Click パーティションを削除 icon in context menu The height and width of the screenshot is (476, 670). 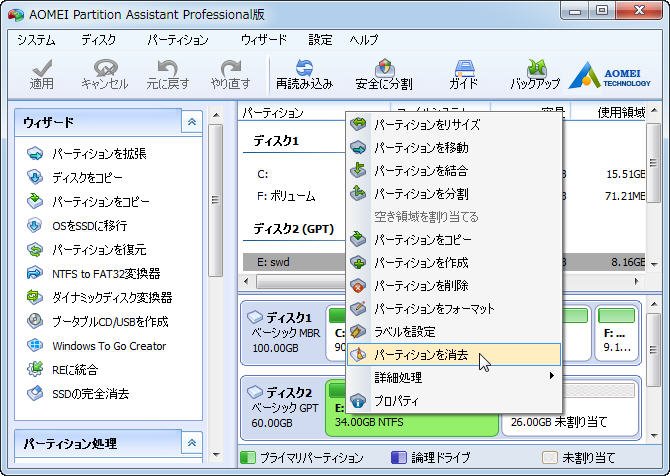(x=358, y=285)
